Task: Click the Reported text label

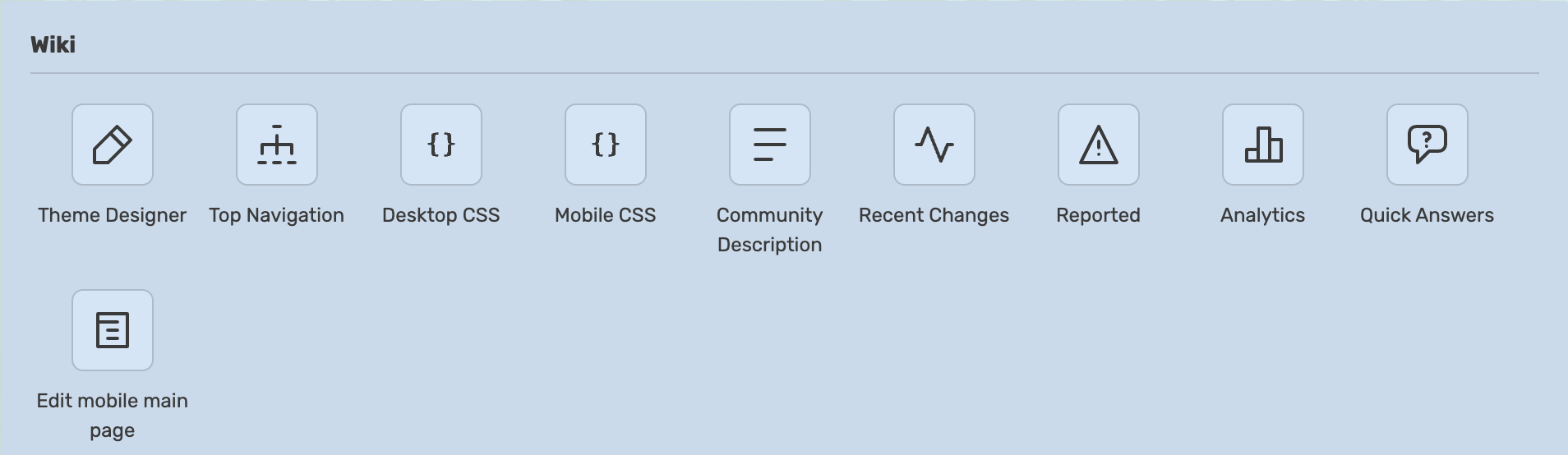Action: coord(1099,215)
